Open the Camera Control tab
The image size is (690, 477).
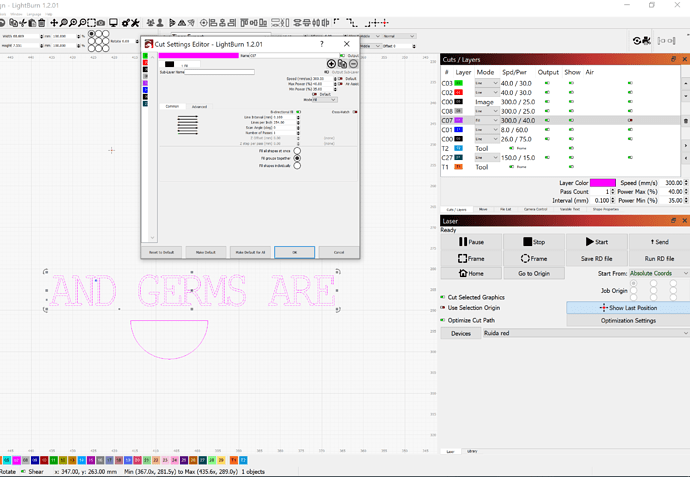pyautogui.click(x=535, y=209)
